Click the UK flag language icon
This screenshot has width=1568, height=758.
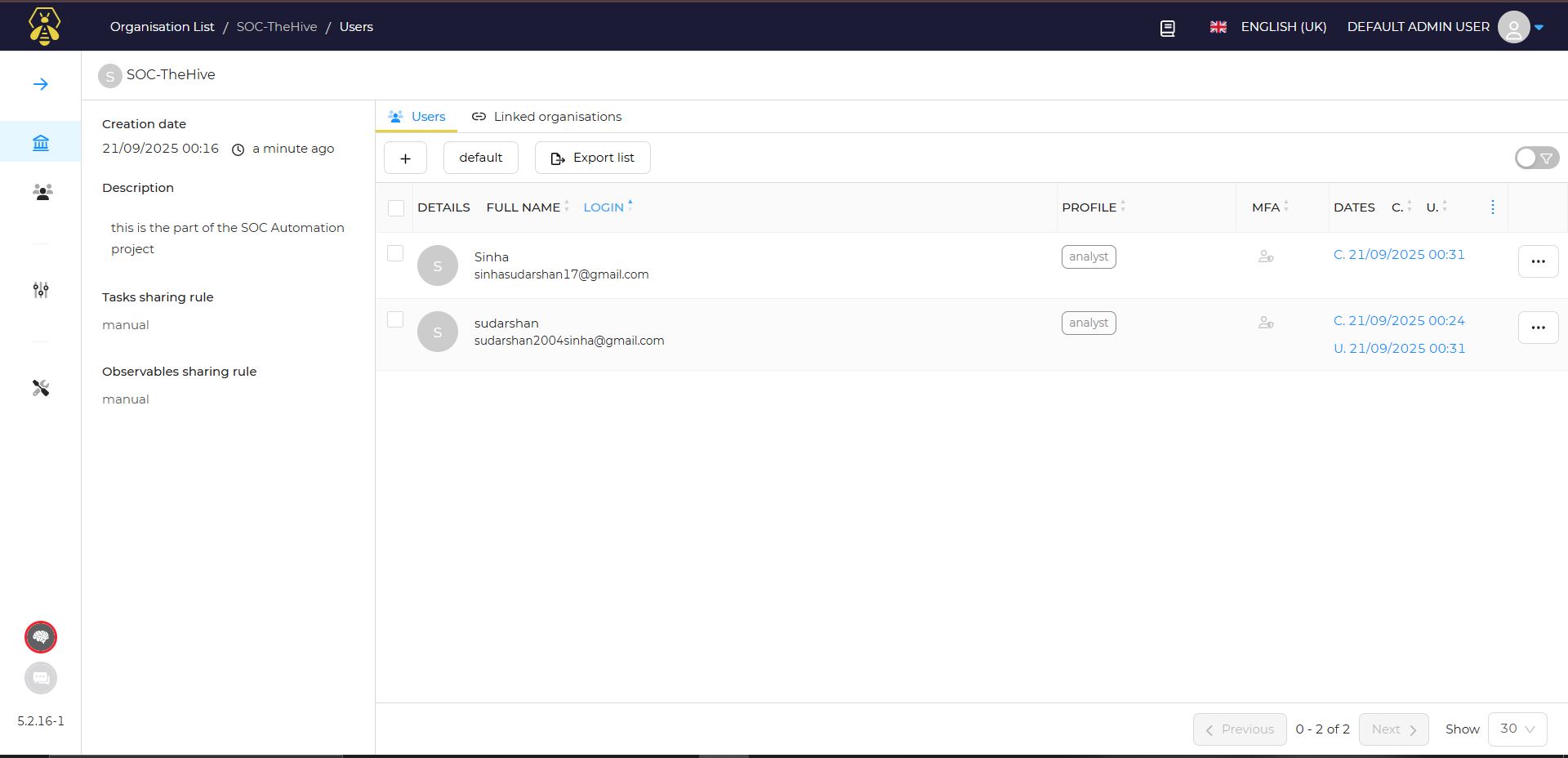point(1218,27)
